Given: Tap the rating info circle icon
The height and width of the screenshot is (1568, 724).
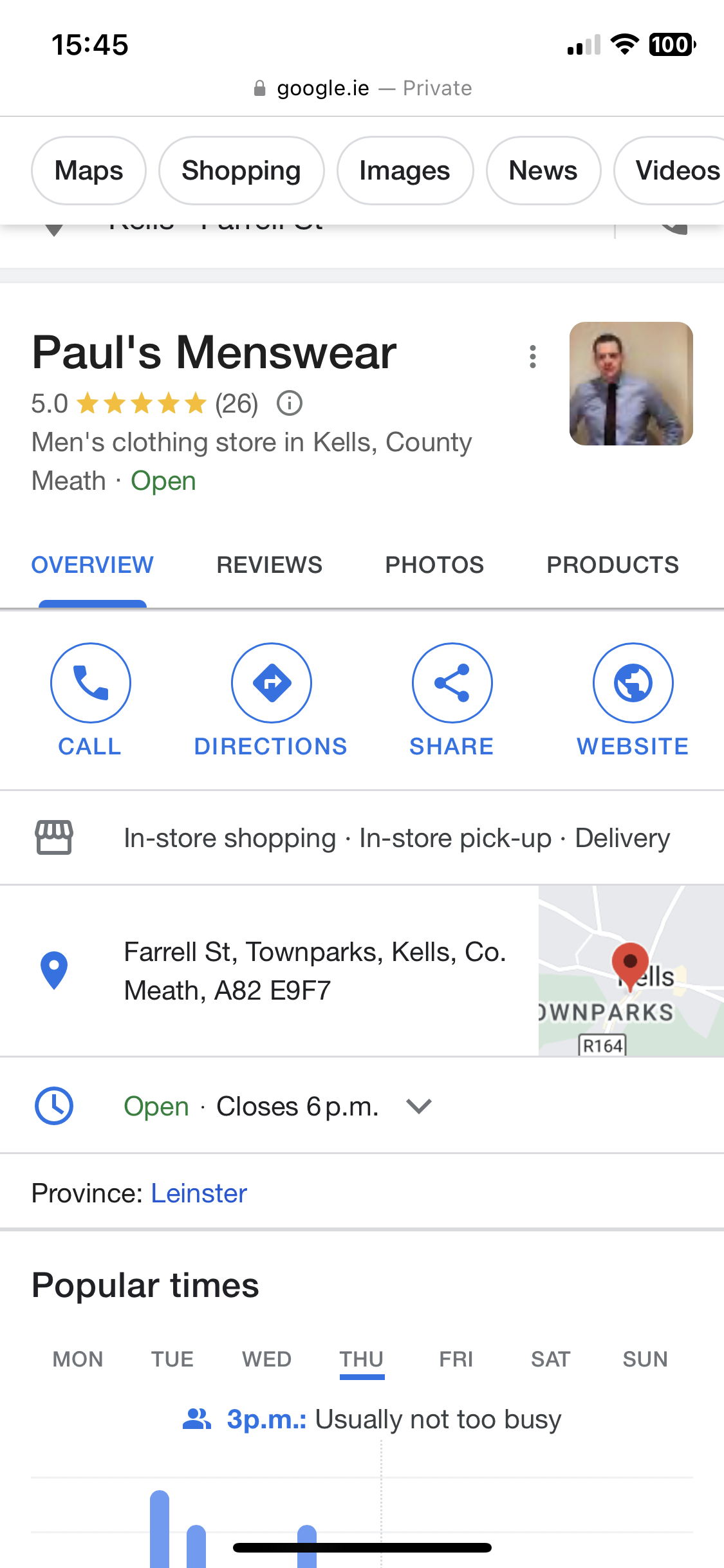Looking at the screenshot, I should (x=290, y=404).
